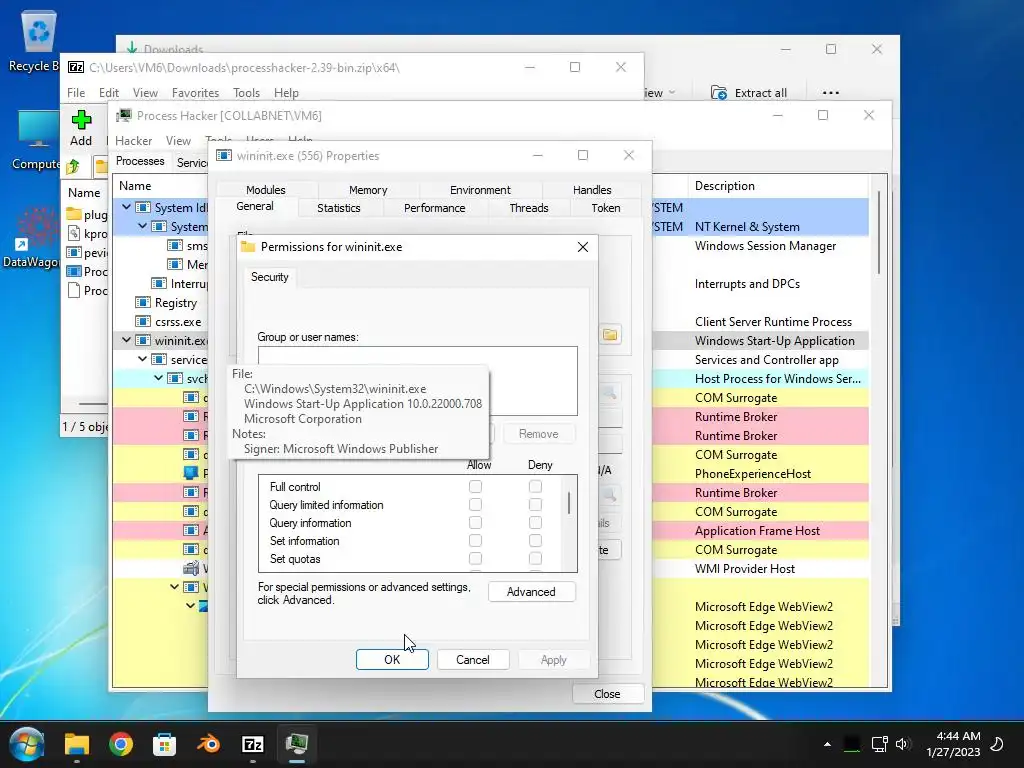Open View dropdown in Downloads window
This screenshot has height=768, width=1024.
click(x=658, y=93)
